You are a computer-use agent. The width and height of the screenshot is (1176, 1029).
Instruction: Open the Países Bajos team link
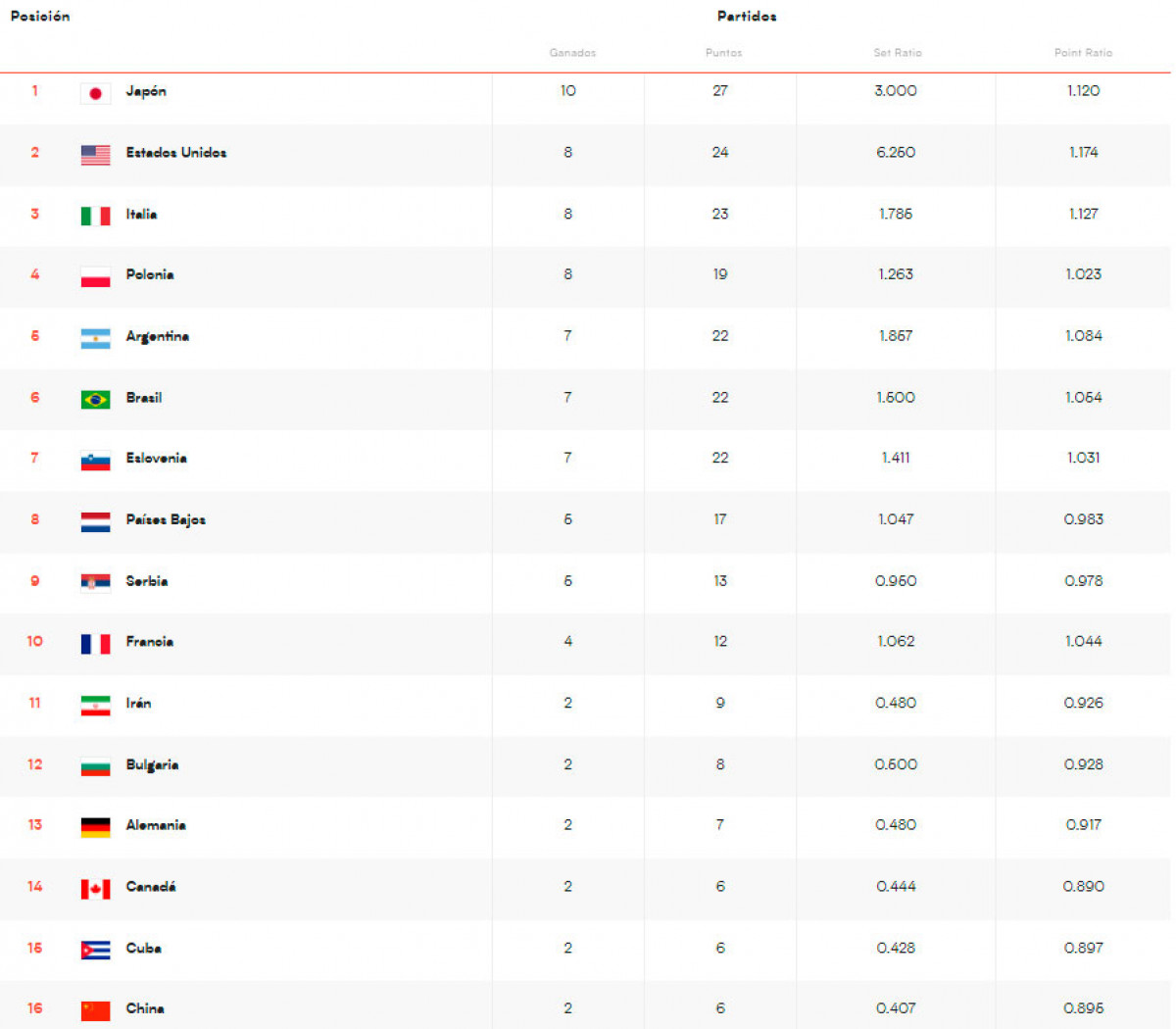[166, 519]
